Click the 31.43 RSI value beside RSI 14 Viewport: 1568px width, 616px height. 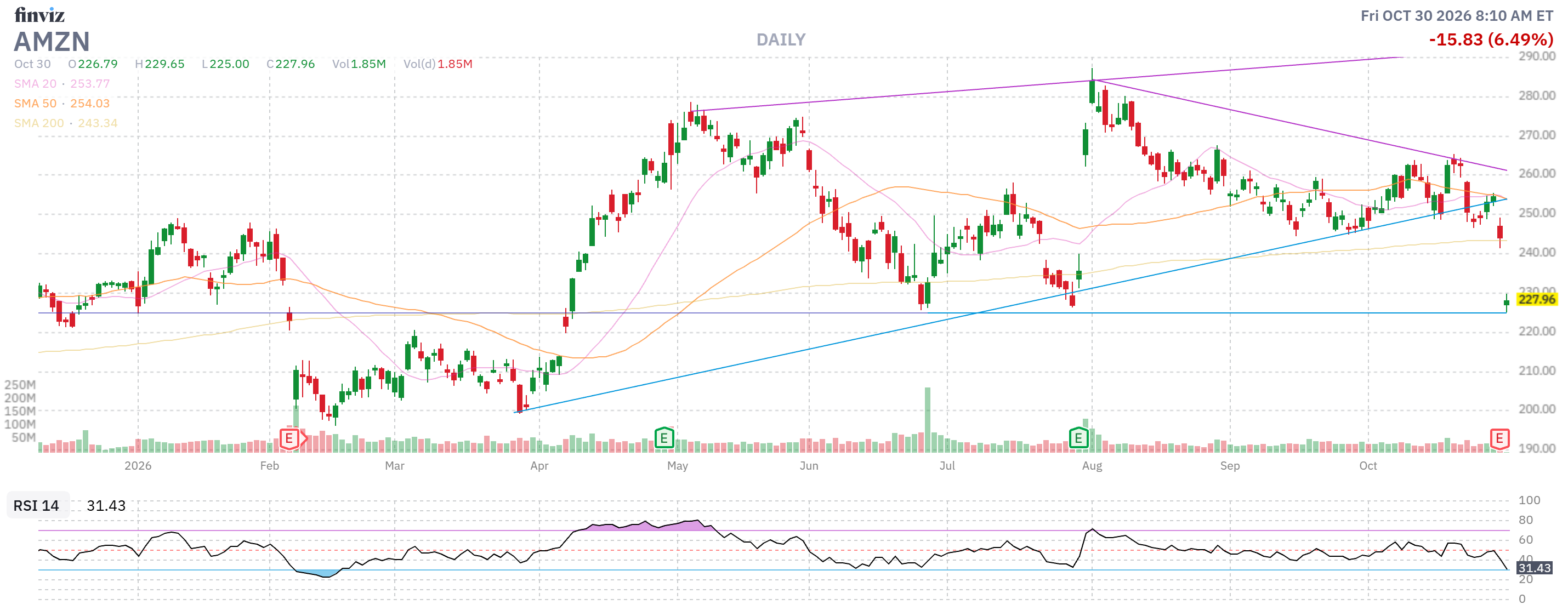(x=106, y=505)
